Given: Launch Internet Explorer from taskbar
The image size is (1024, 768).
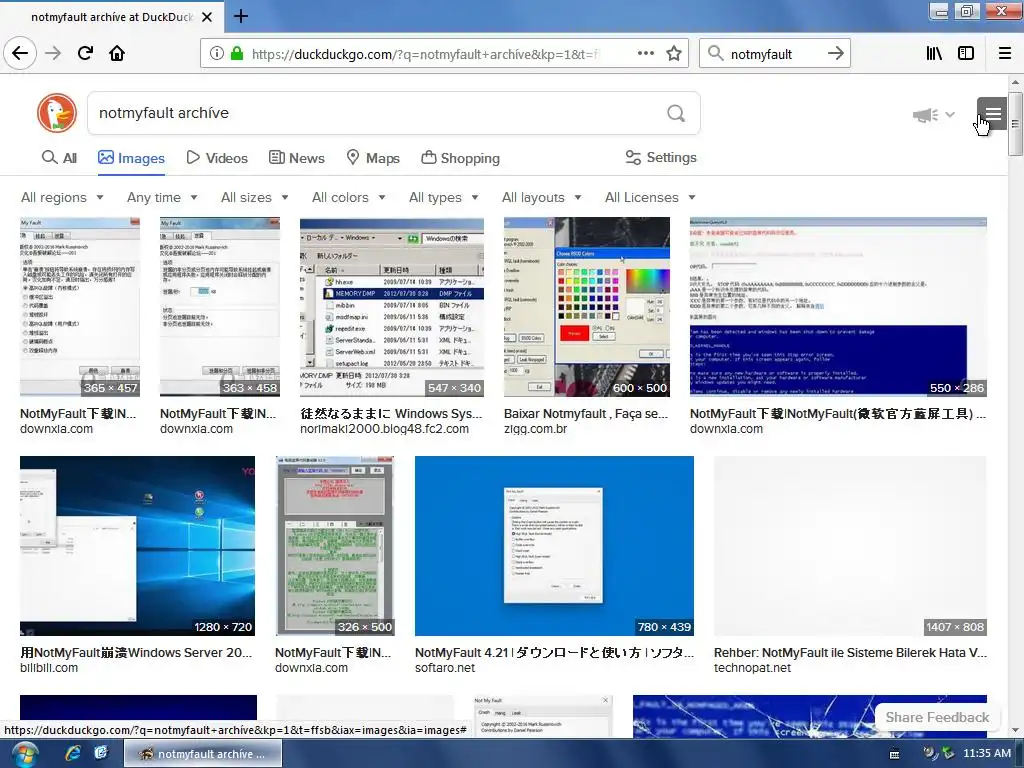Looking at the screenshot, I should [72, 753].
